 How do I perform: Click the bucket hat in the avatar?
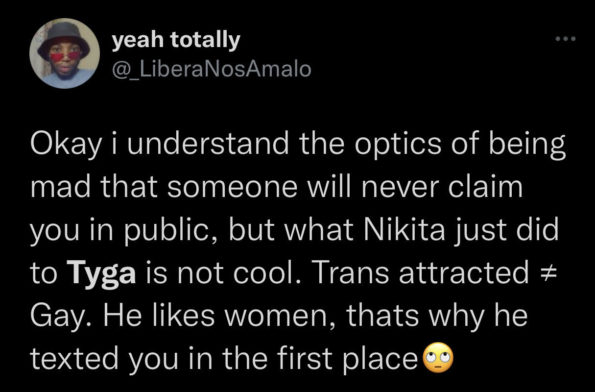pos(64,39)
